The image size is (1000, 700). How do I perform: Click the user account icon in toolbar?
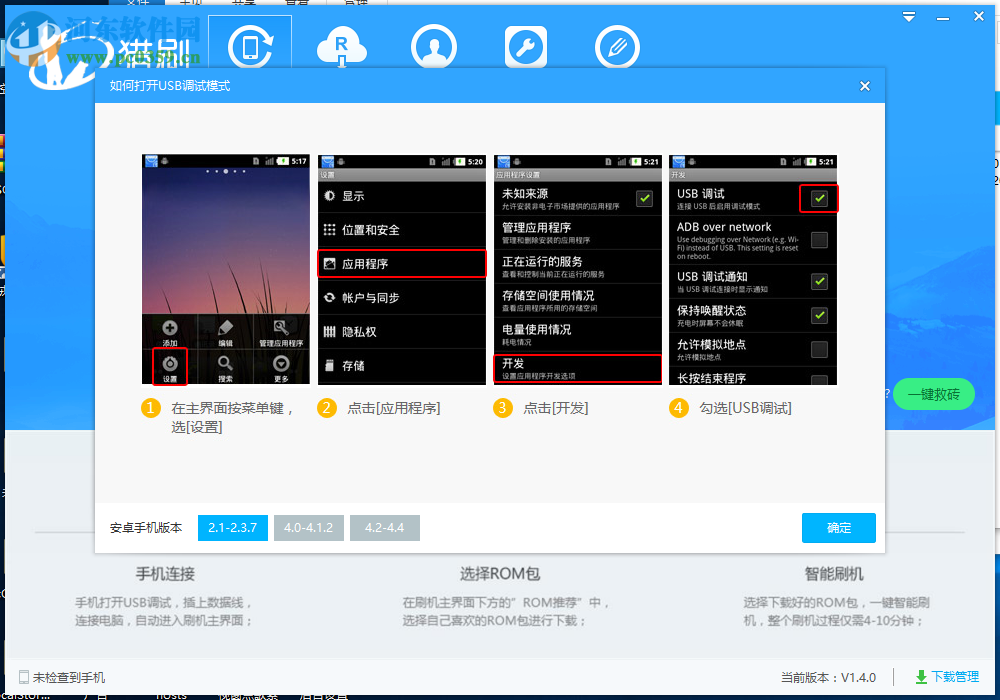pyautogui.click(x=434, y=46)
